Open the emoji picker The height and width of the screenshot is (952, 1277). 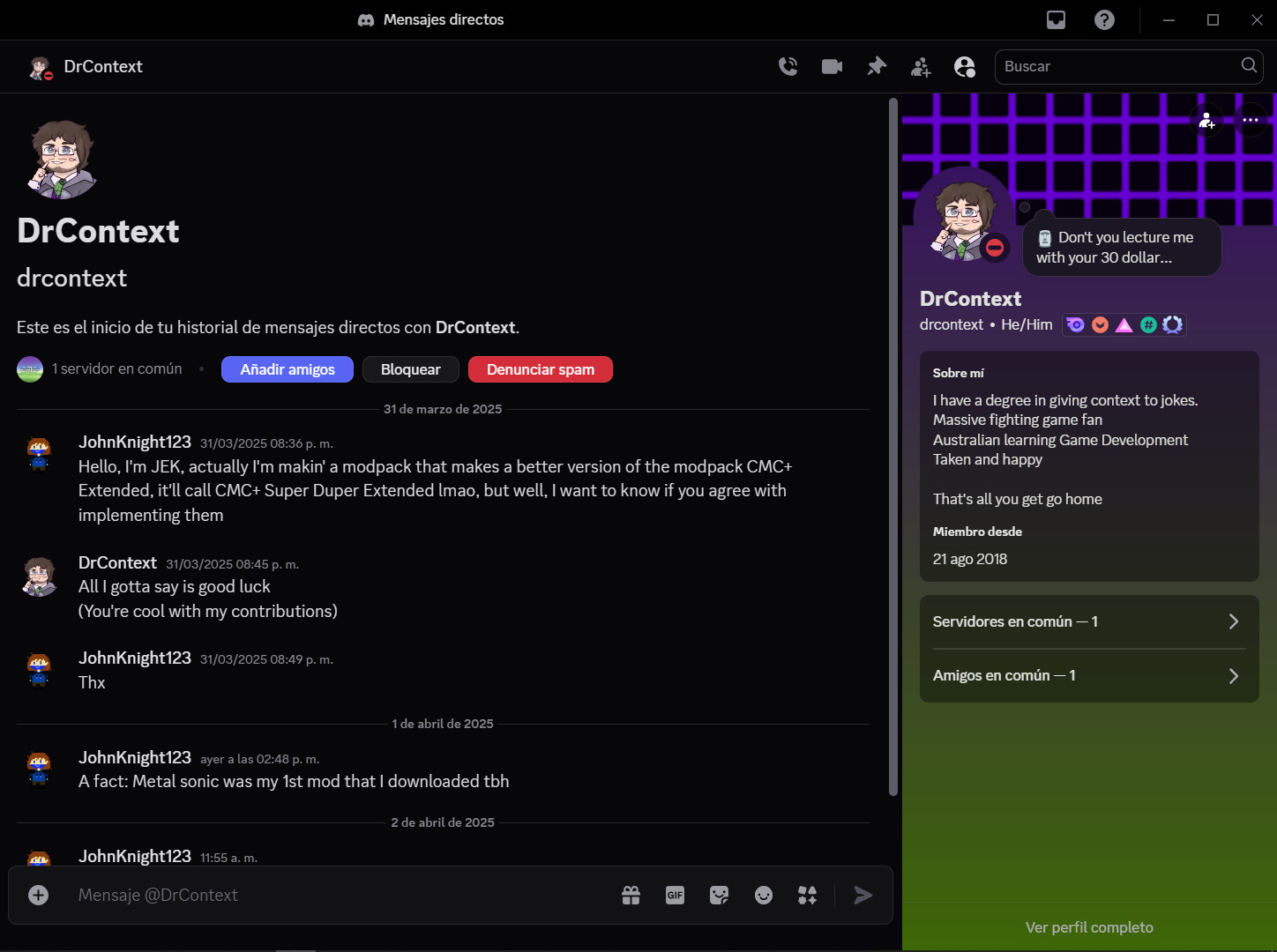point(764,896)
